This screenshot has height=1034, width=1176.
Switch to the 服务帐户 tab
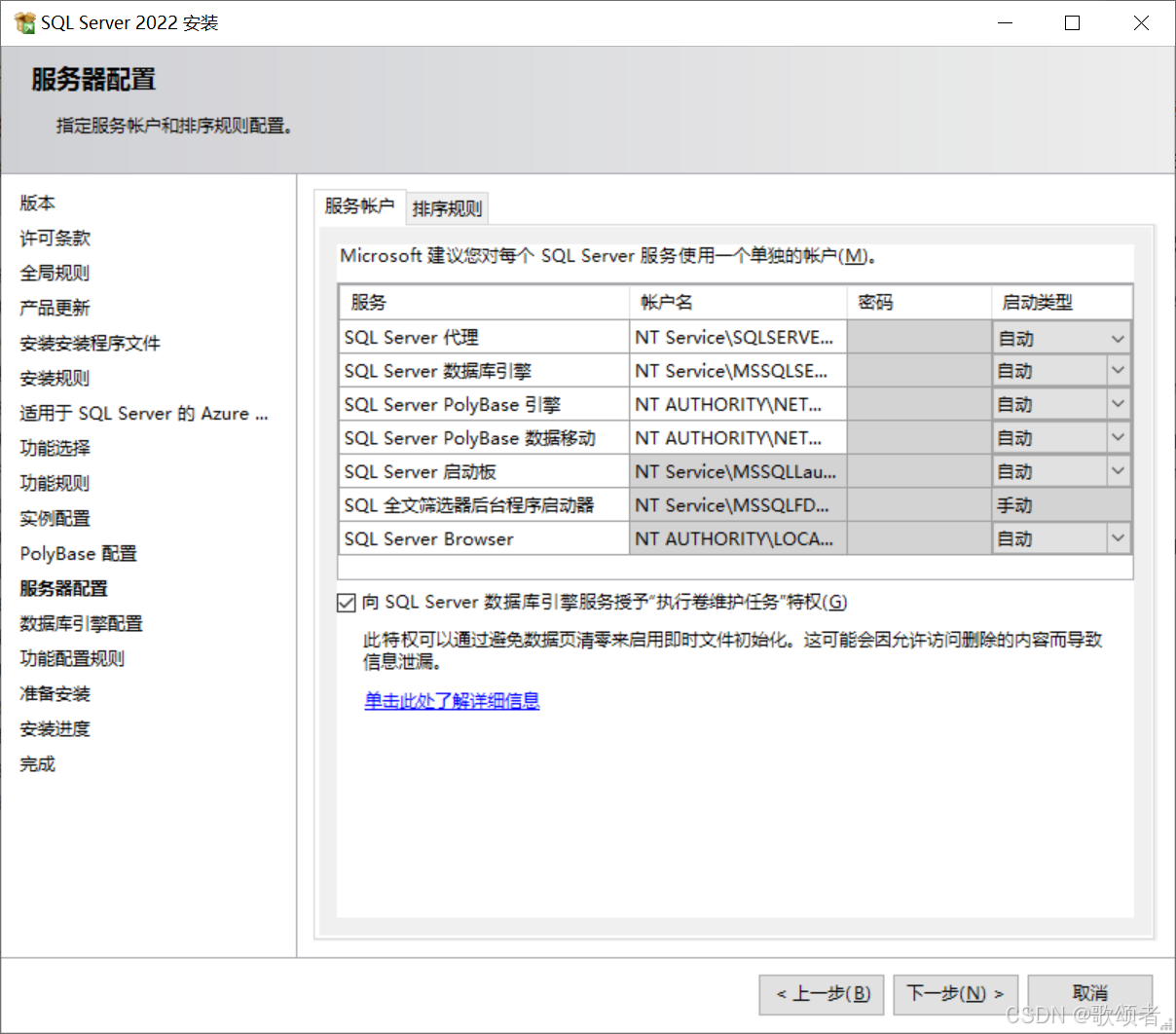[x=359, y=206]
